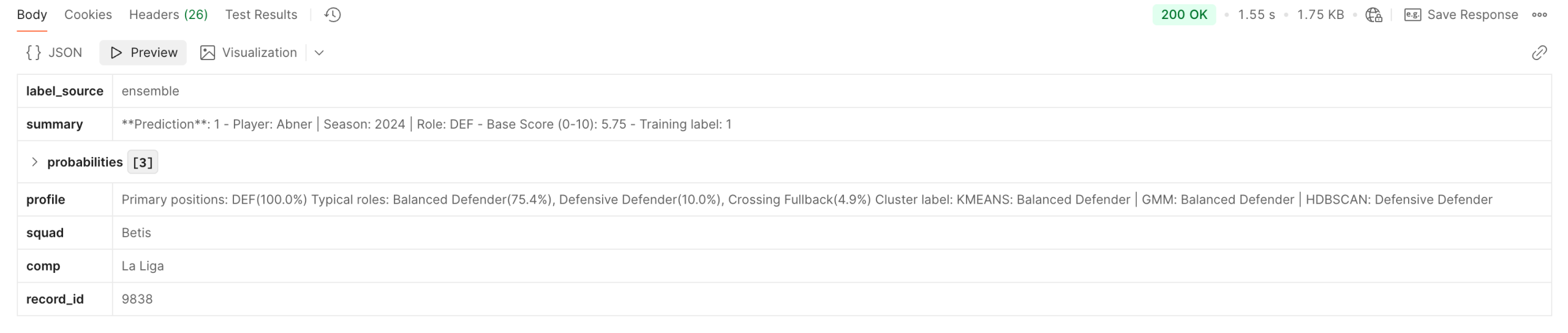The image size is (1568, 333).
Task: Open the Headers (26) tab
Action: 168,15
